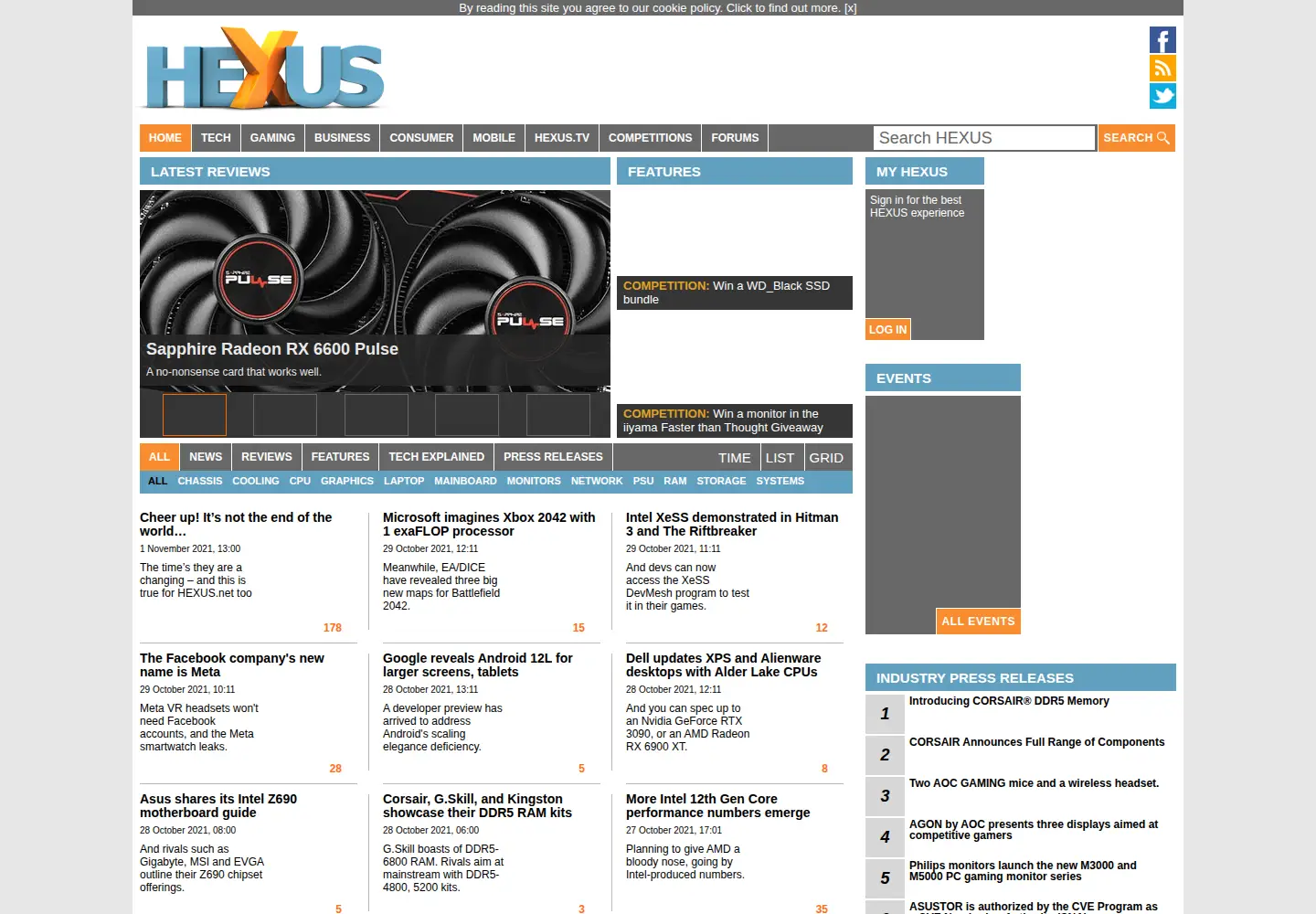Go to the COMPETITIONS section
Viewport: 1316px width, 914px height.
click(x=650, y=138)
